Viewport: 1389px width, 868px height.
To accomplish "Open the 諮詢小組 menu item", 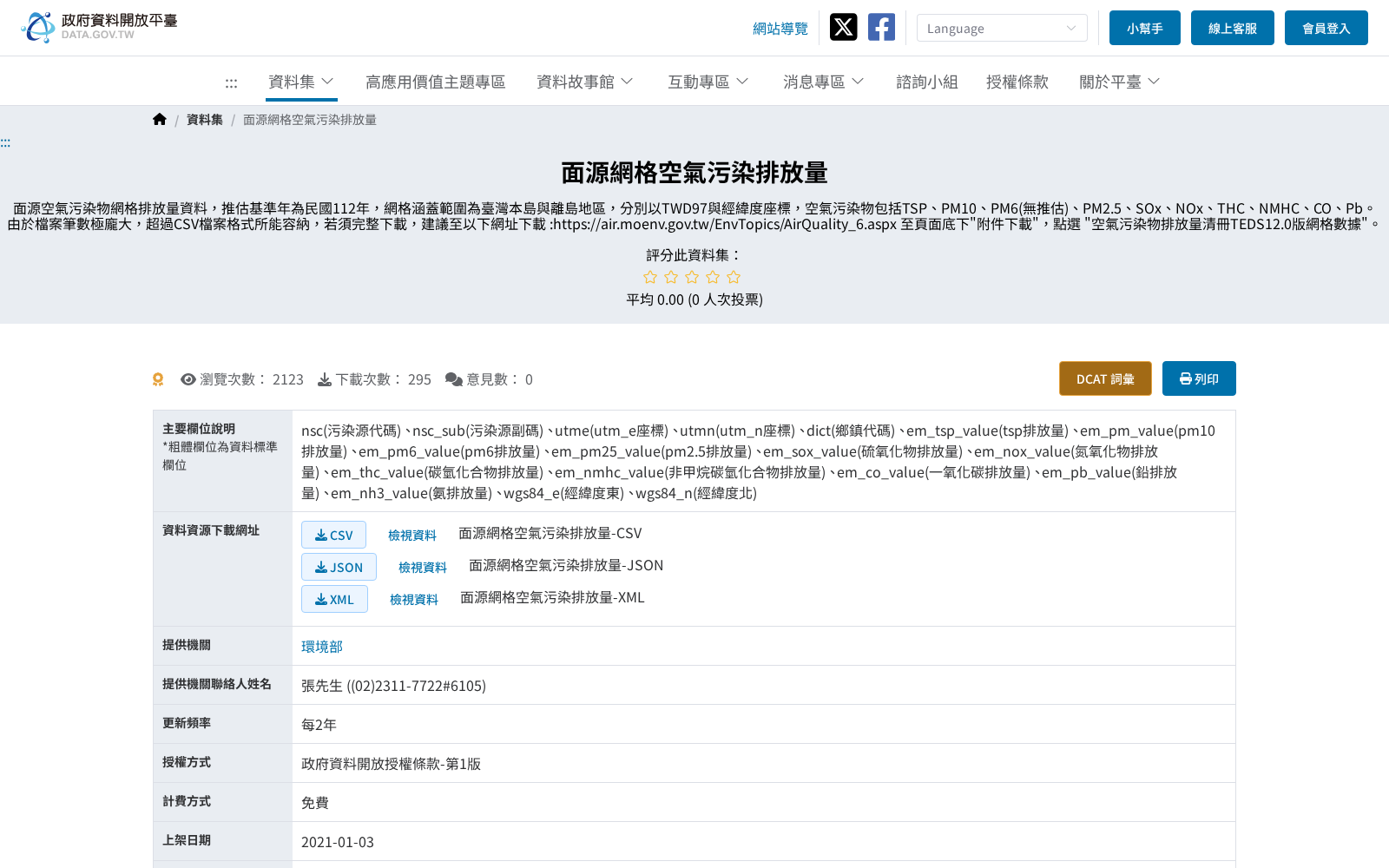I will 927,82.
